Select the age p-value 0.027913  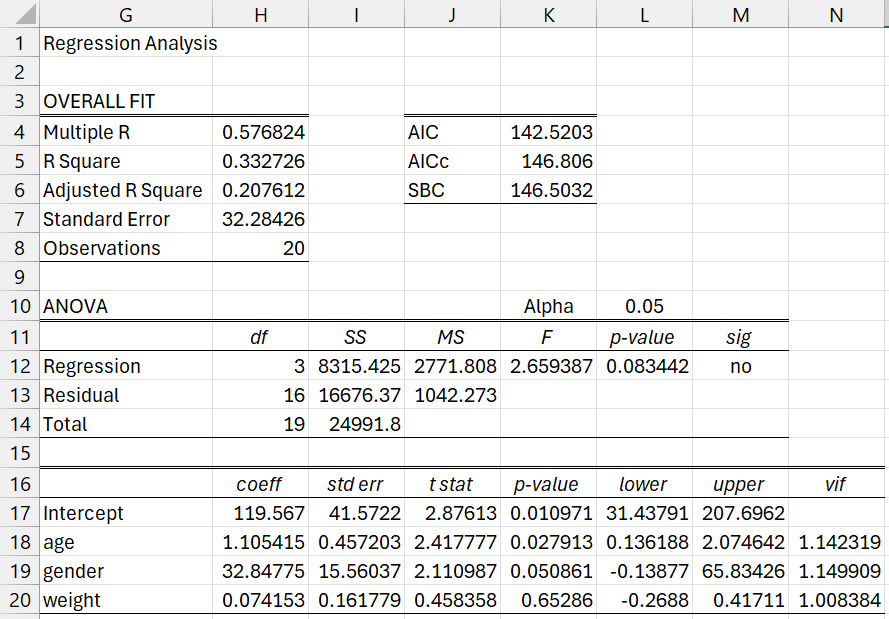click(x=550, y=542)
